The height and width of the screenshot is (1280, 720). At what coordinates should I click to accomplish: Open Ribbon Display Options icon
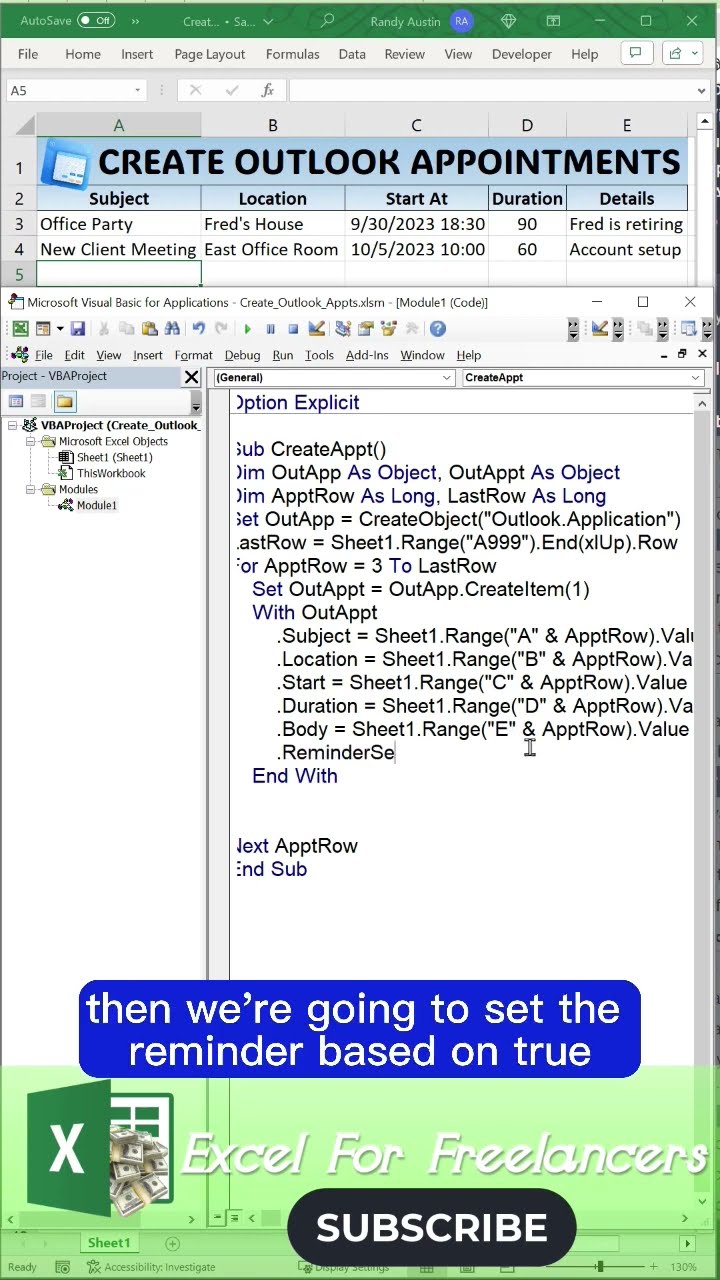(553, 20)
